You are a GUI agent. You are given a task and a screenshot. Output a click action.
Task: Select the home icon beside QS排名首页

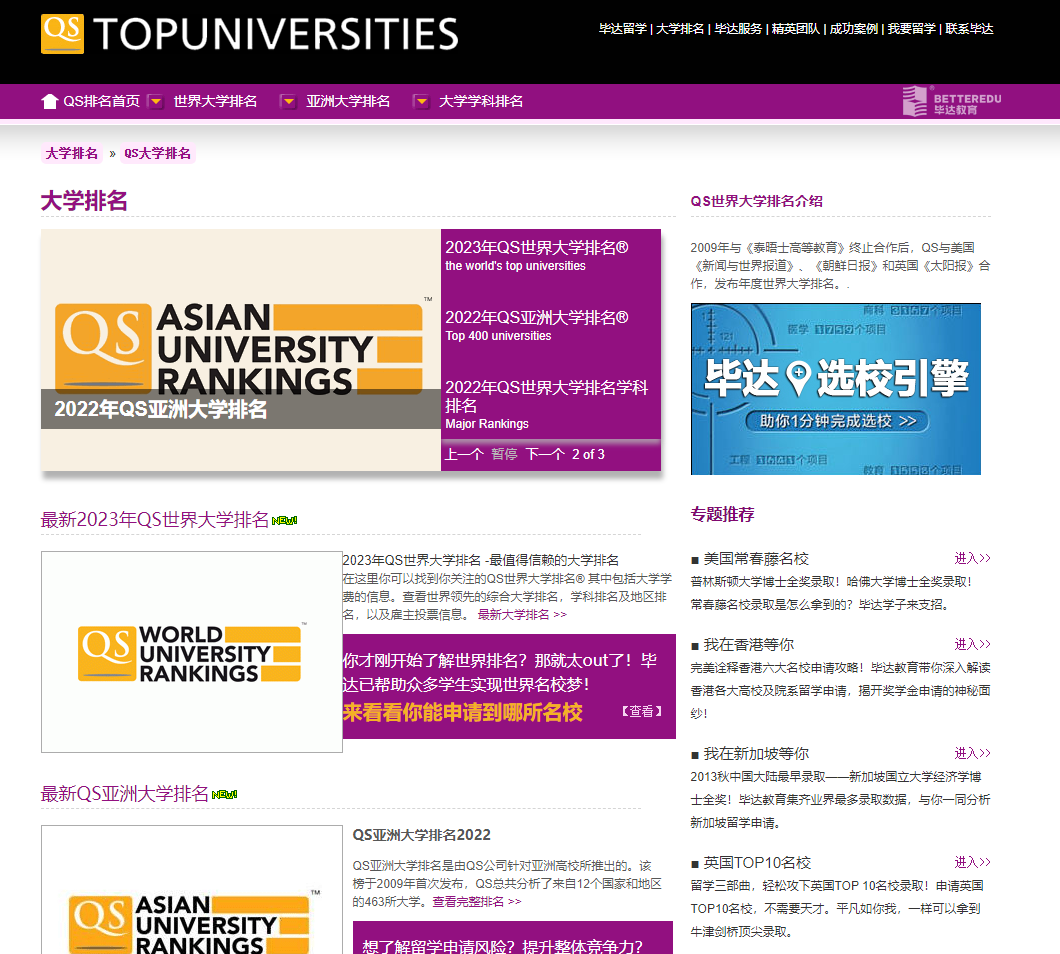(x=49, y=100)
